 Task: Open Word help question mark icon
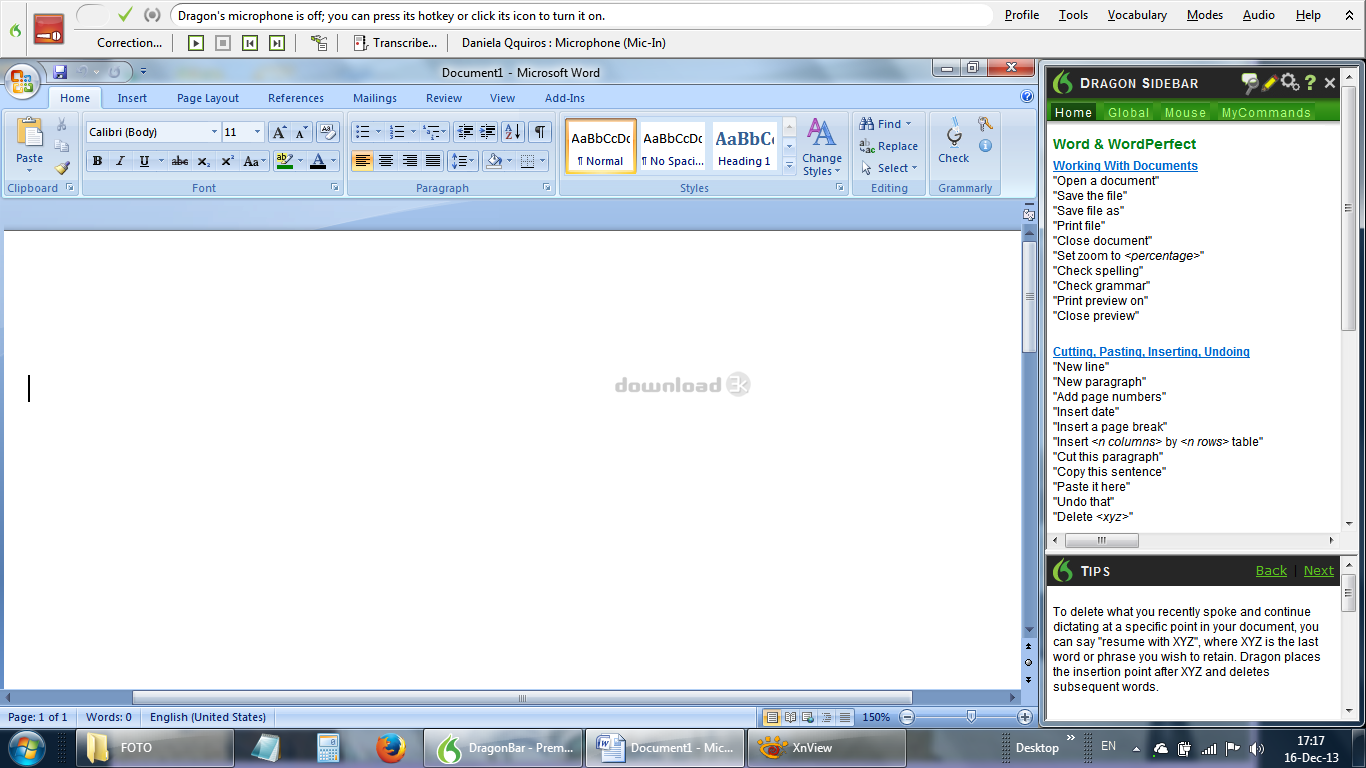[1027, 98]
